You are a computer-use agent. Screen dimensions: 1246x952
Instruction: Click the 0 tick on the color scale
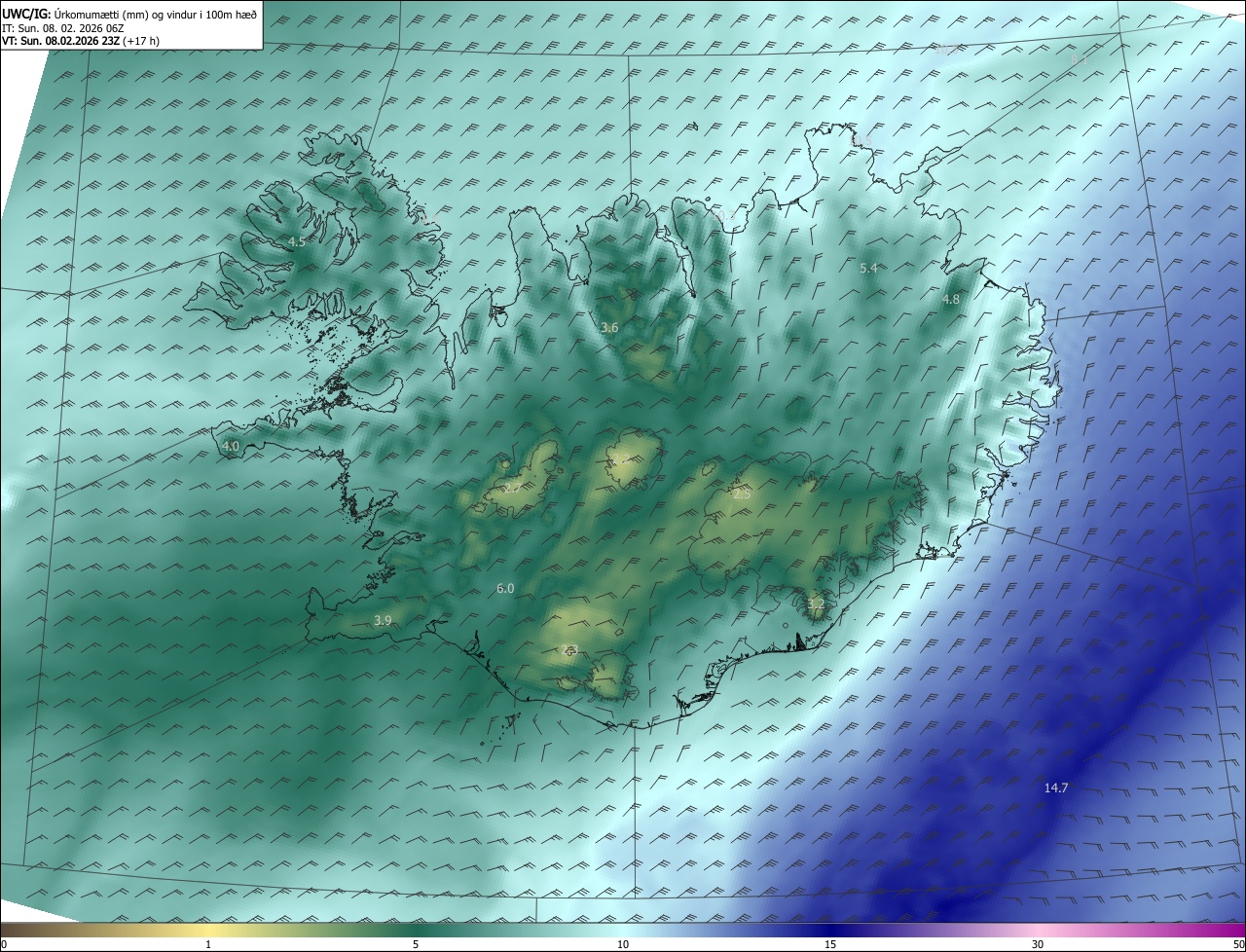pos(4,944)
